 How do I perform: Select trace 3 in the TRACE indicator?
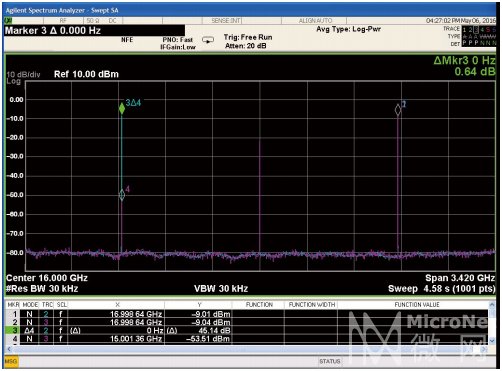(476, 30)
